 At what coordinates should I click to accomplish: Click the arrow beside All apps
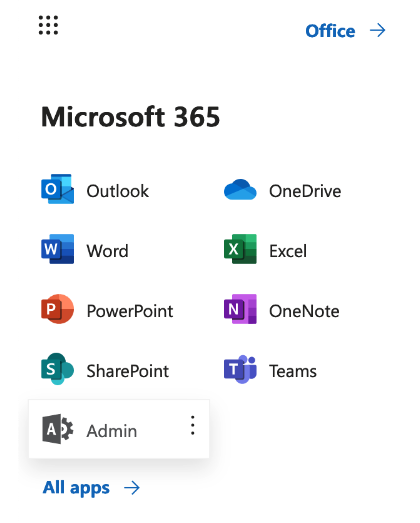132,488
